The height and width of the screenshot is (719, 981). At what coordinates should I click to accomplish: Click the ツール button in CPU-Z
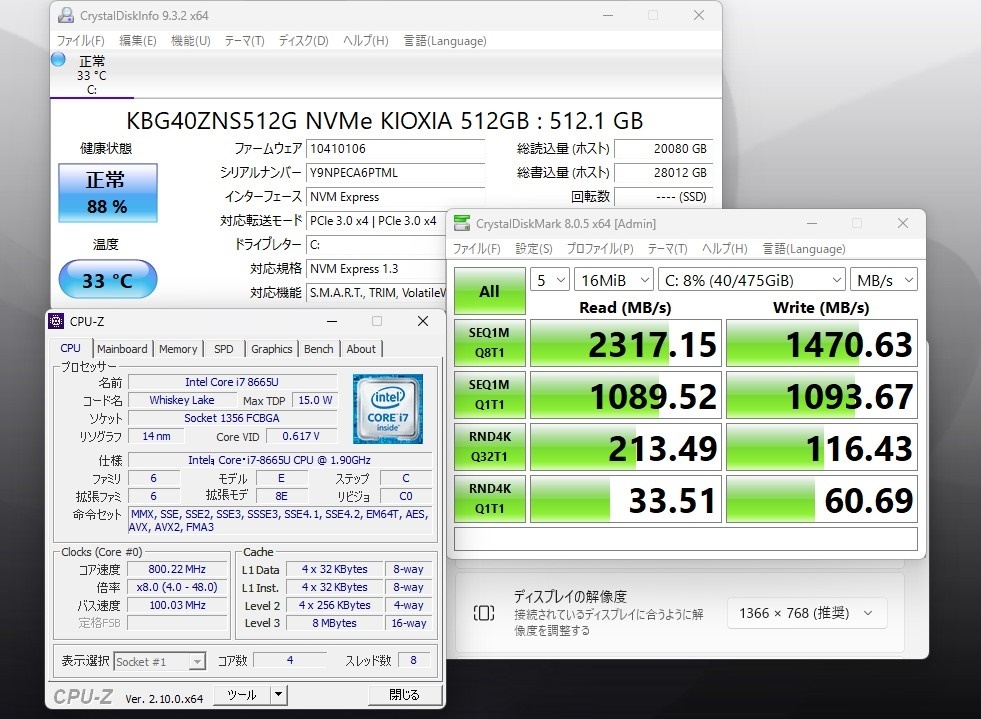[242, 694]
